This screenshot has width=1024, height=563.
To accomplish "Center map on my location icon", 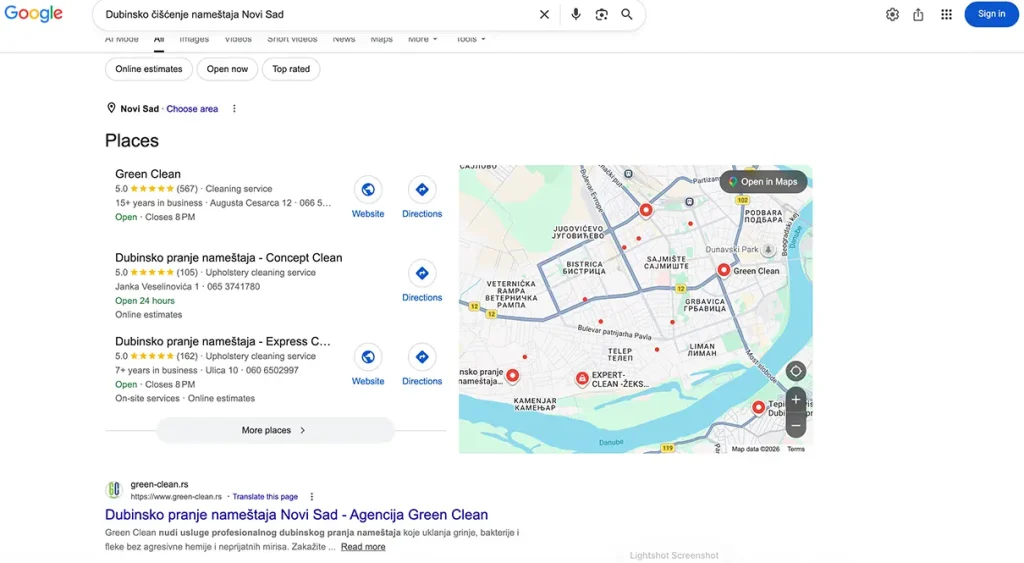I will click(795, 372).
